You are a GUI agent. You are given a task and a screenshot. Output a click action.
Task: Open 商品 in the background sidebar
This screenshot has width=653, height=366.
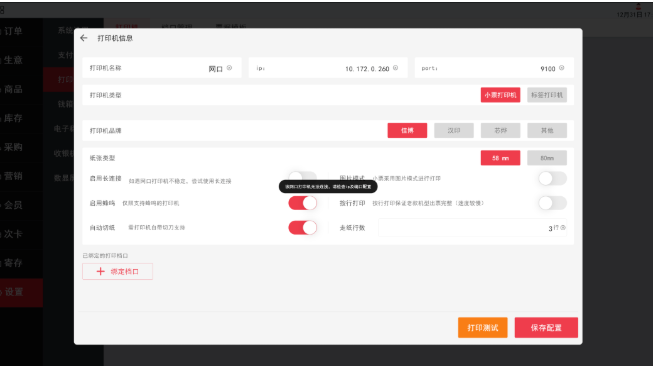(x=12, y=89)
